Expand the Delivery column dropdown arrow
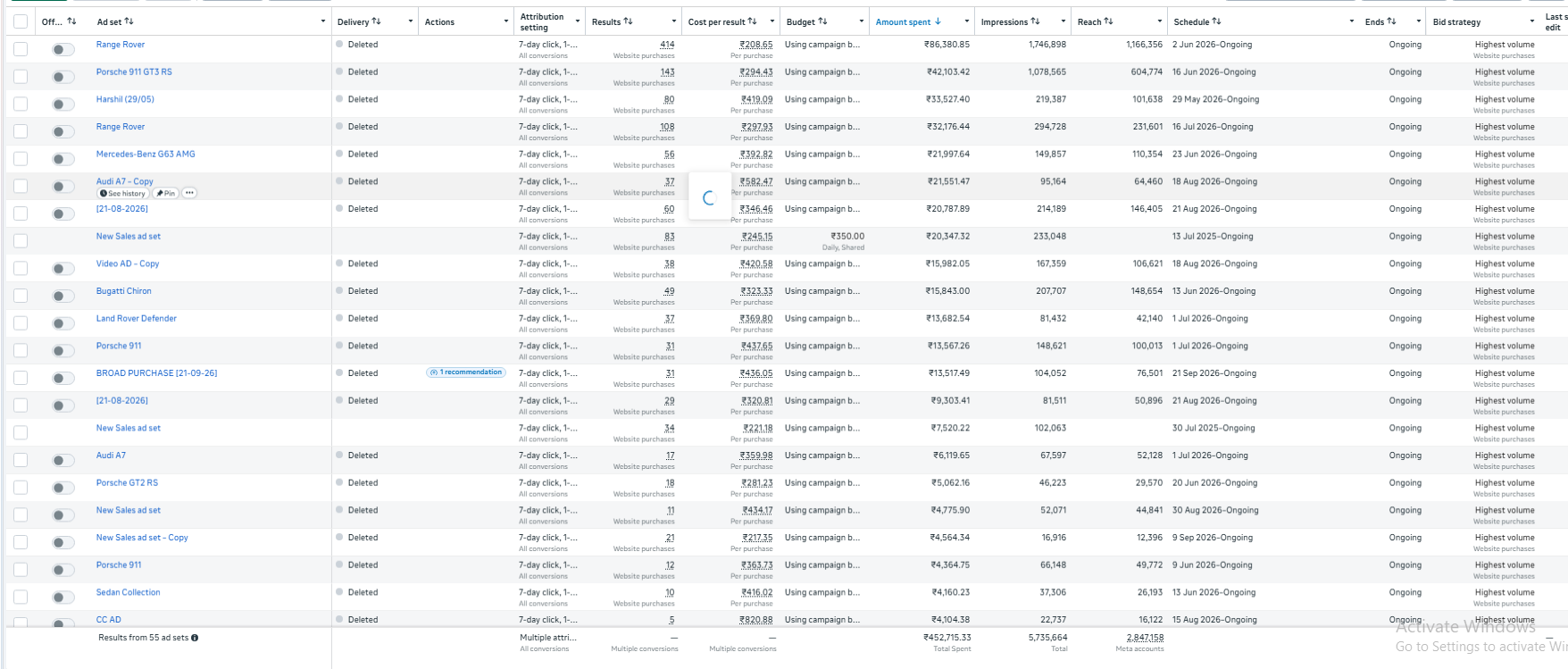 pos(410,21)
